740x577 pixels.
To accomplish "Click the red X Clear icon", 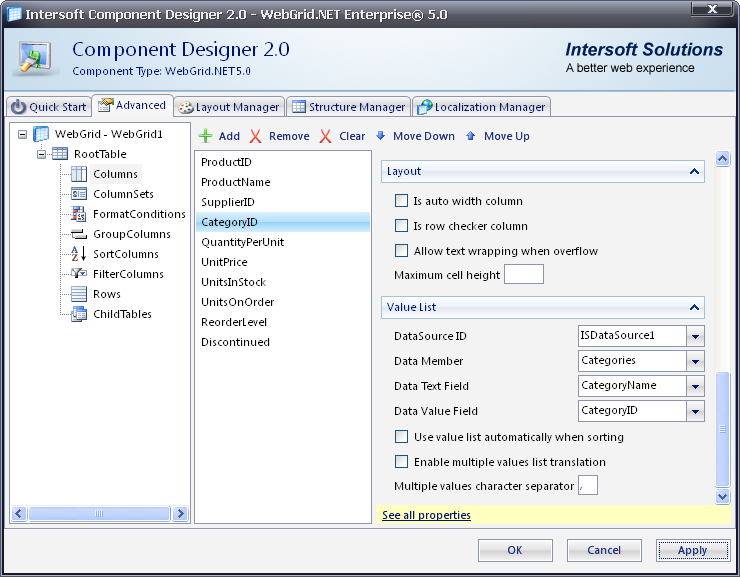I will pyautogui.click(x=325, y=136).
